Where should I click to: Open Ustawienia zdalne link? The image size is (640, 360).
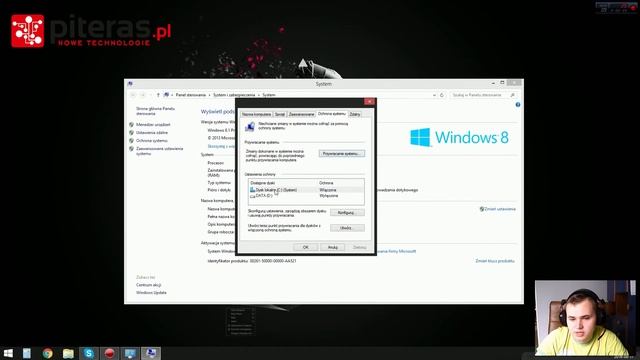[x=152, y=133]
